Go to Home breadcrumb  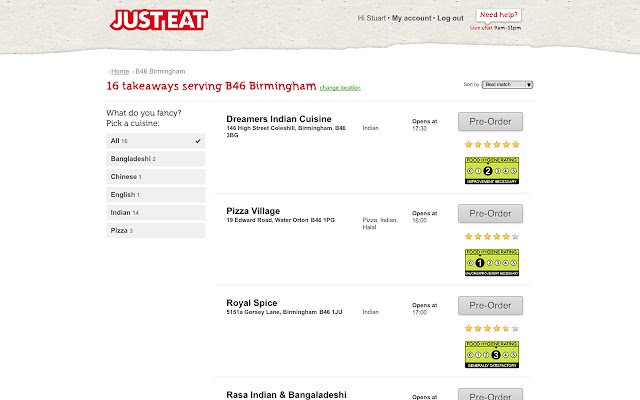click(120, 71)
